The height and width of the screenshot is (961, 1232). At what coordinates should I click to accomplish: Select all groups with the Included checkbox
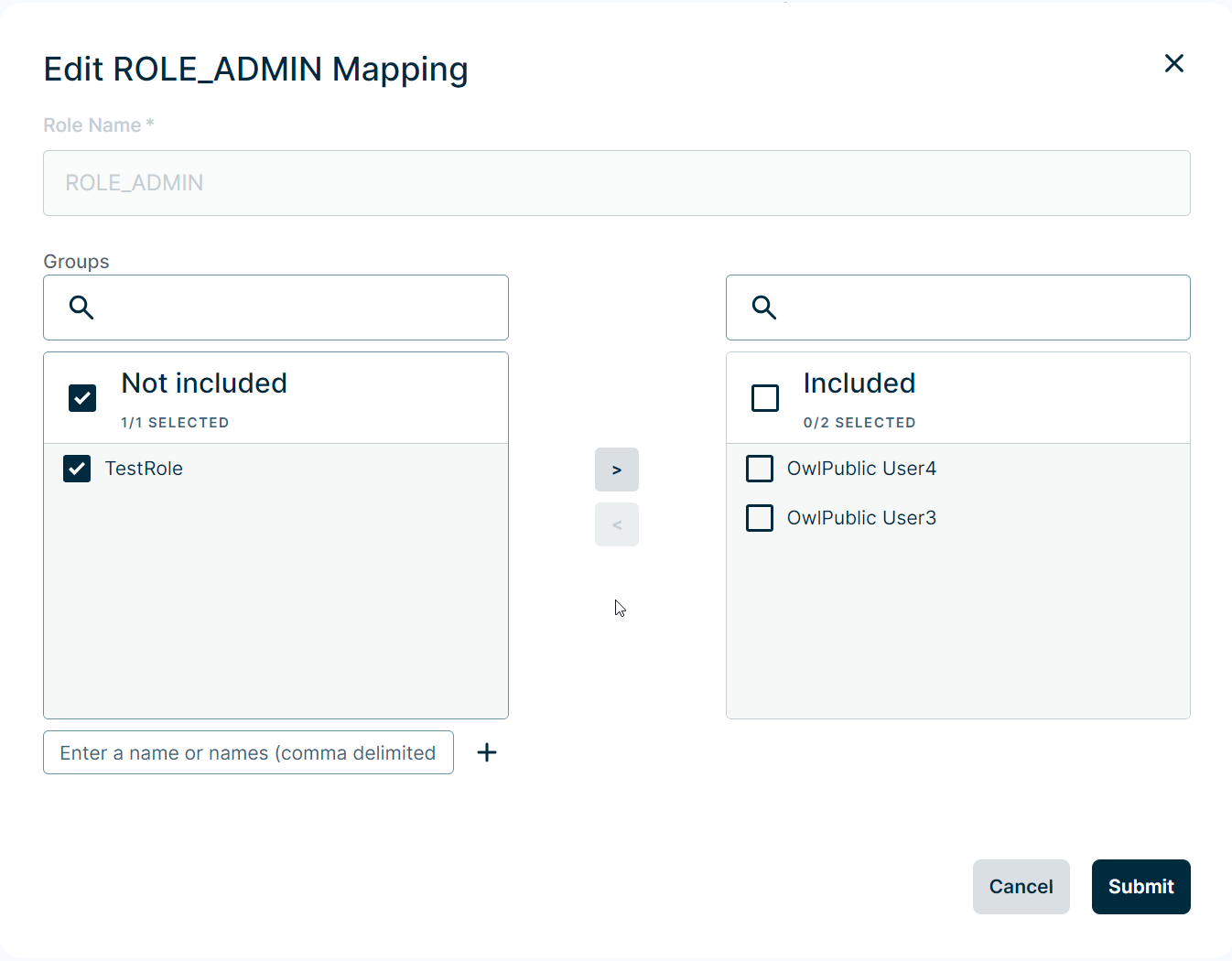click(765, 398)
